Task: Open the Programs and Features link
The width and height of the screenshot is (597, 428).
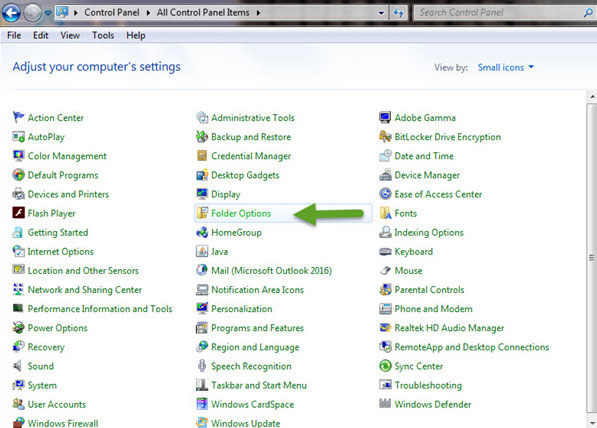Action: click(257, 327)
